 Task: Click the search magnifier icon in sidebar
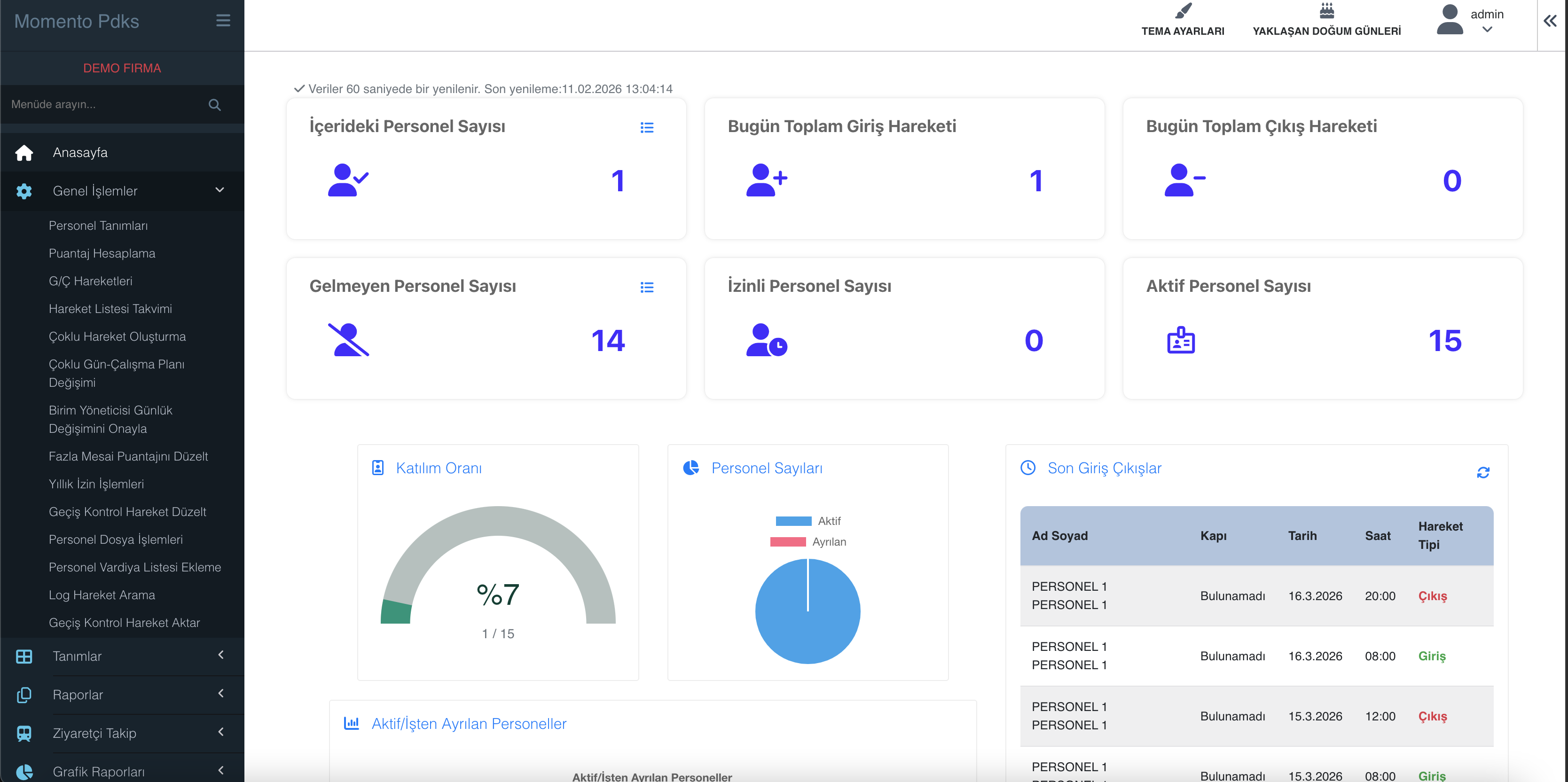[214, 105]
